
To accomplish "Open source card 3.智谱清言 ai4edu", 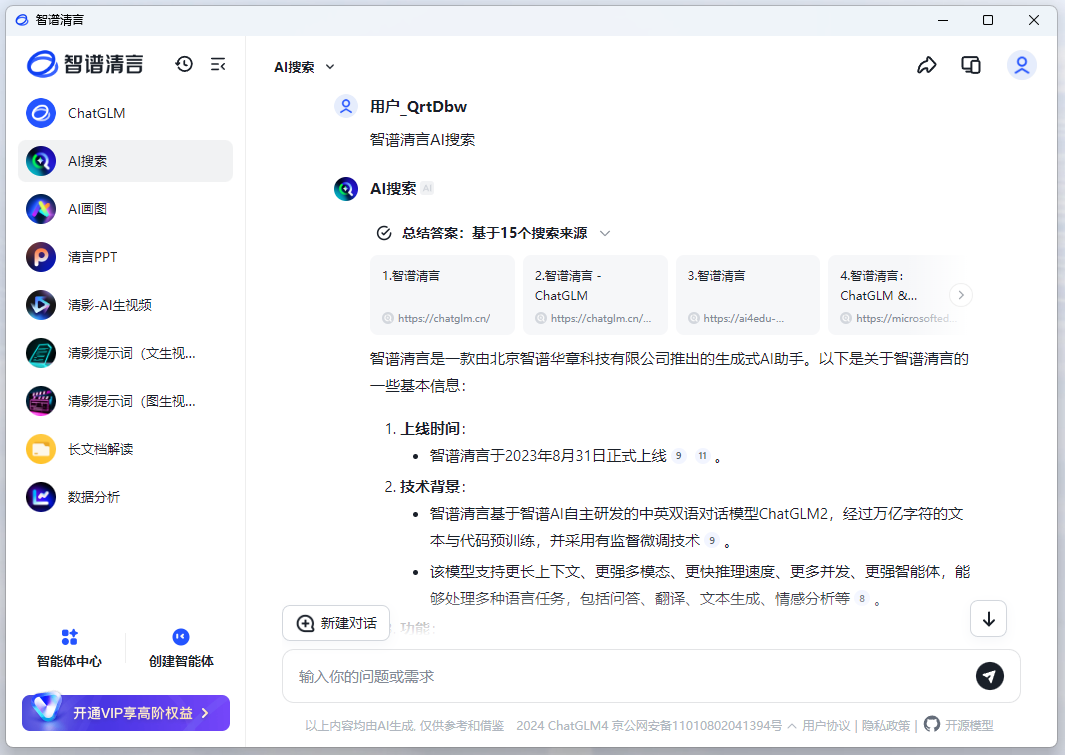I will 748,295.
